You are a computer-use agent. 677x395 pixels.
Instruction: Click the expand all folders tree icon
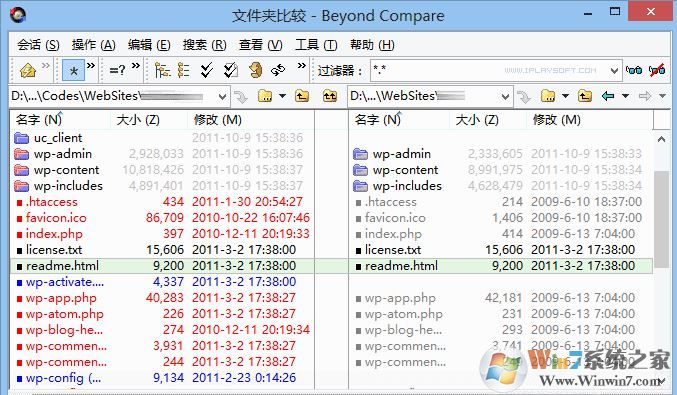[x=162, y=70]
